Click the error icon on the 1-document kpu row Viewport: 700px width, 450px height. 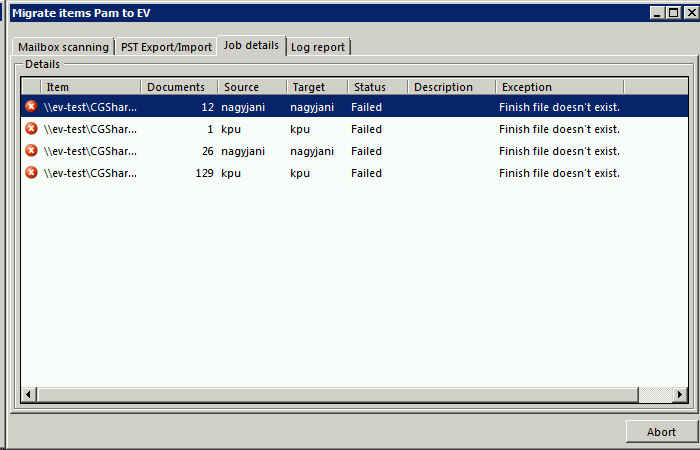pos(31,129)
